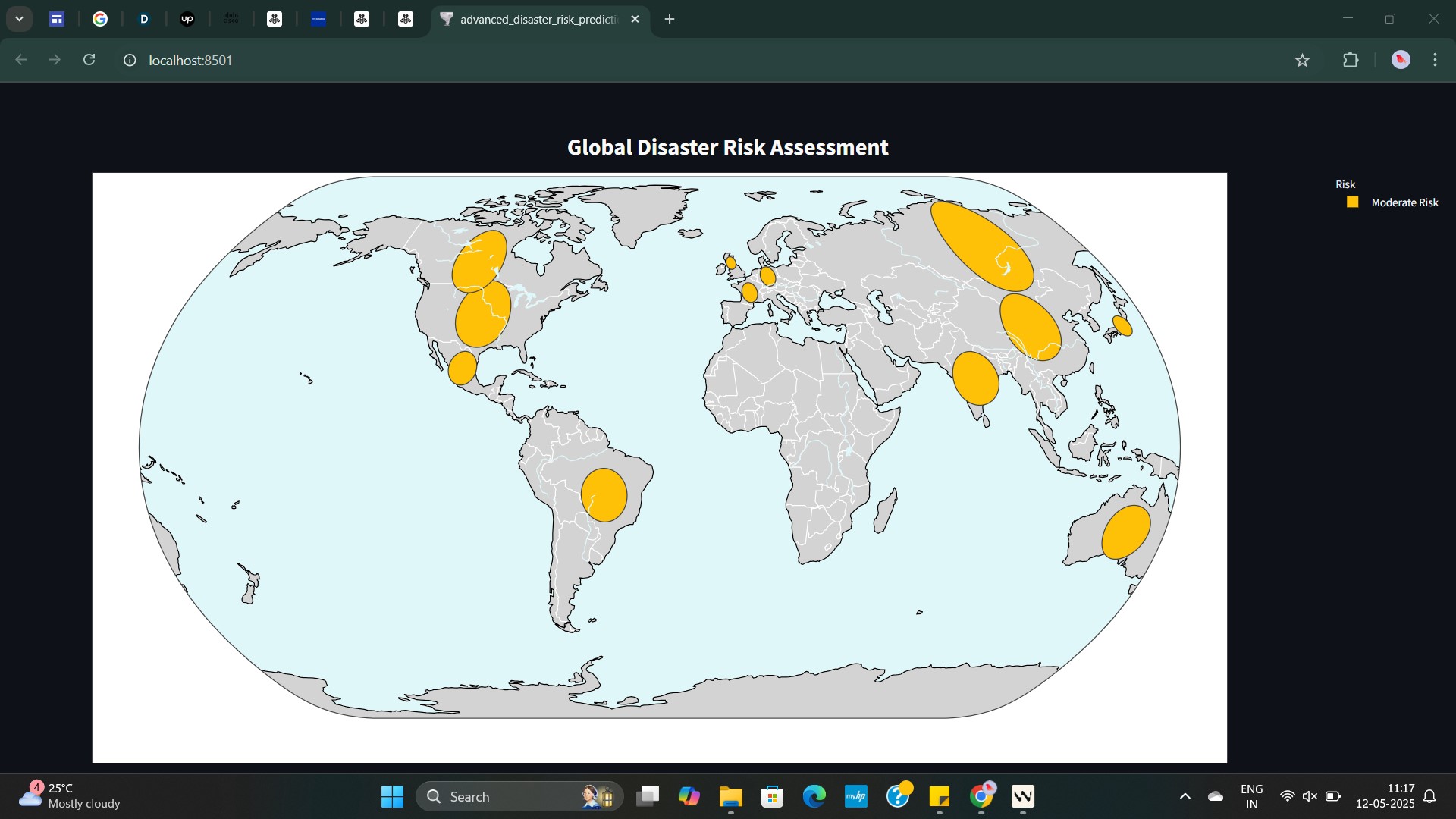The height and width of the screenshot is (819, 1456).
Task: Click the Moderate Risk legend color swatch
Action: 1352,202
